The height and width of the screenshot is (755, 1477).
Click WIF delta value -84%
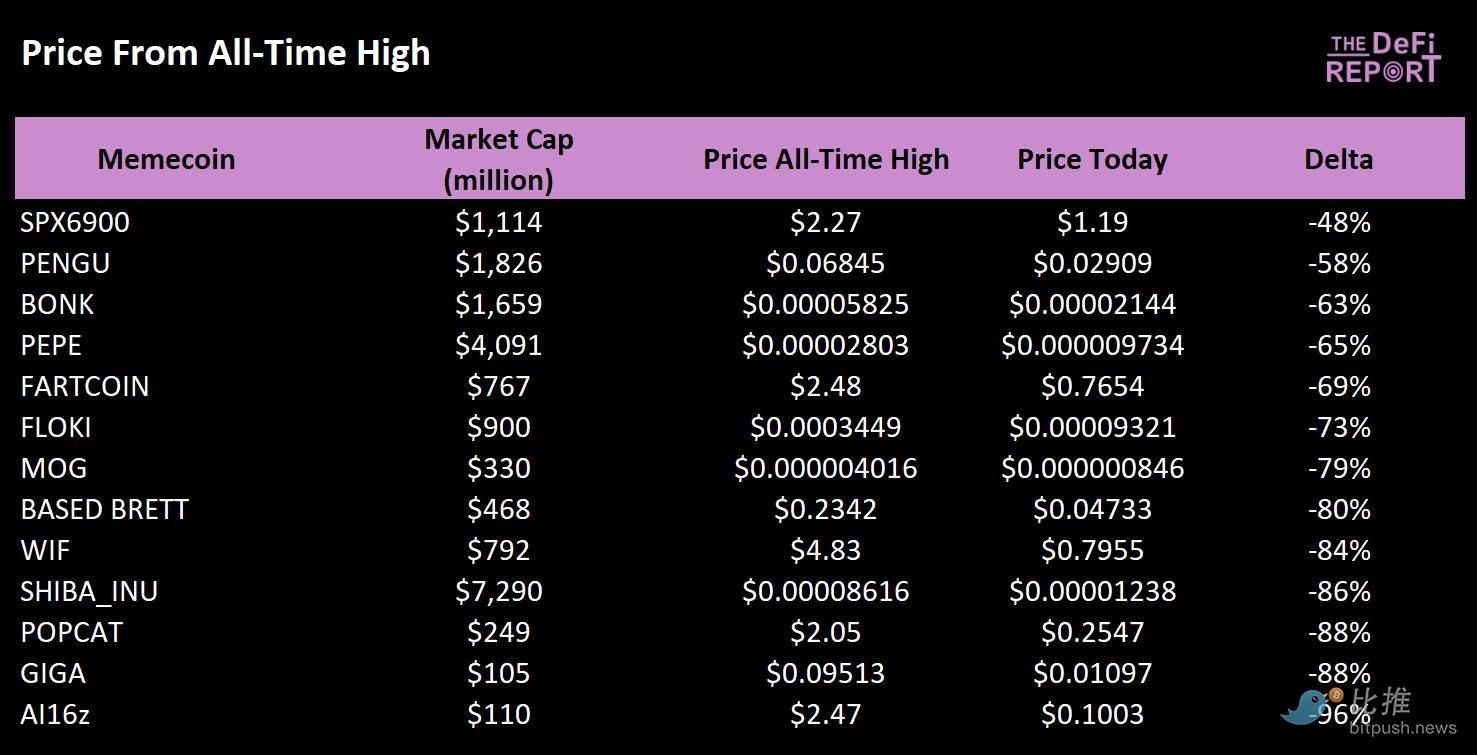[x=1338, y=550]
